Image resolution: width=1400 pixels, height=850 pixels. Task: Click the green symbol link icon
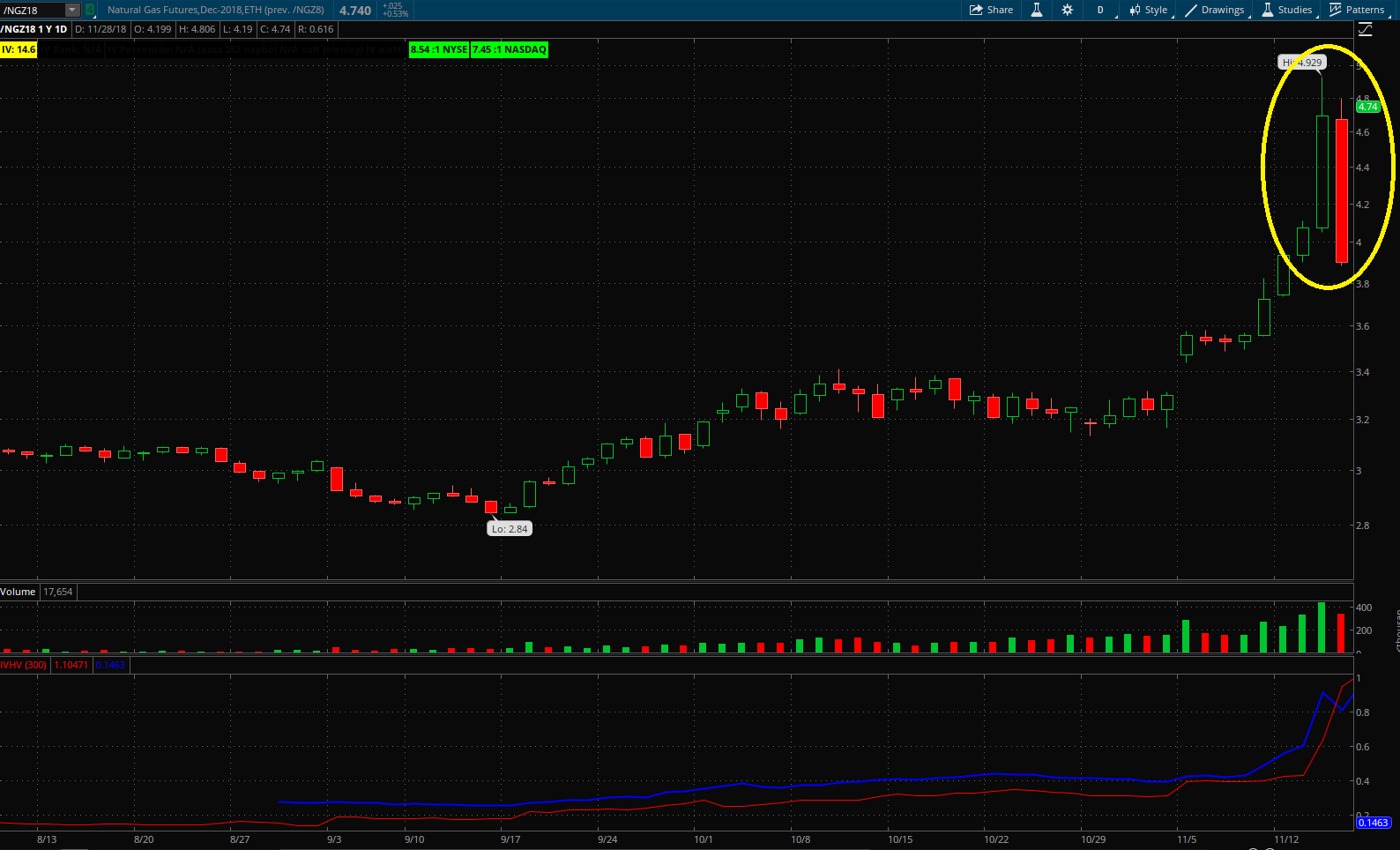click(x=89, y=11)
